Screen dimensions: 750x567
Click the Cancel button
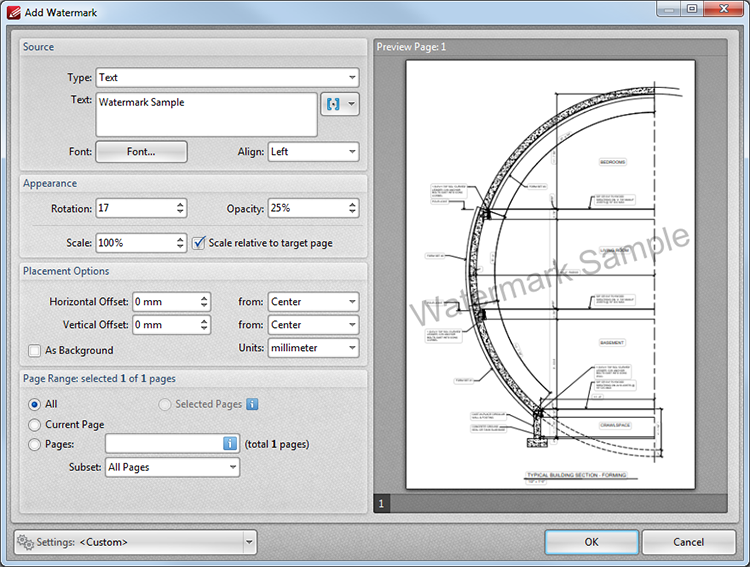coord(688,542)
